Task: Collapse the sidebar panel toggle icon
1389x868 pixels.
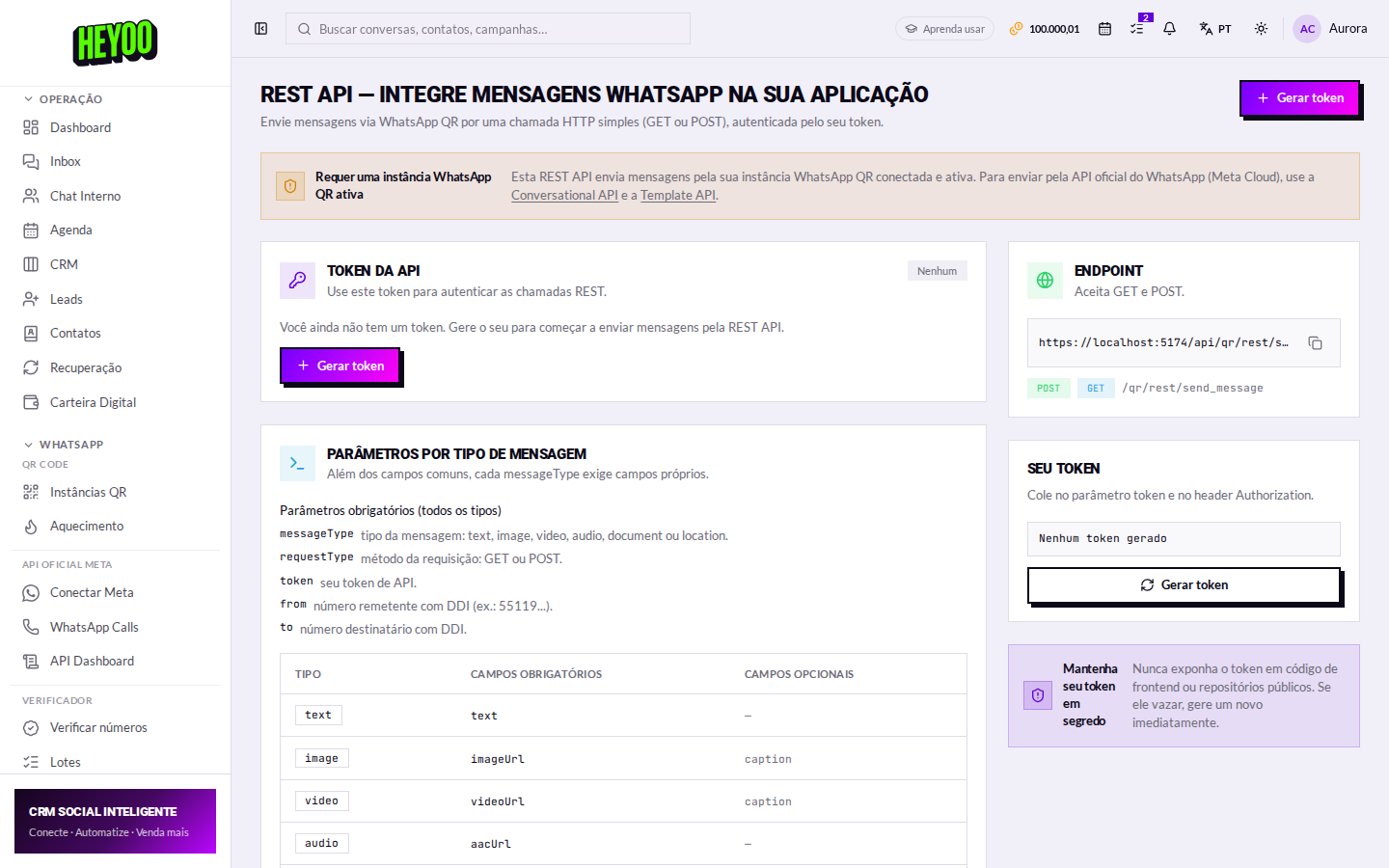Action: point(260,29)
